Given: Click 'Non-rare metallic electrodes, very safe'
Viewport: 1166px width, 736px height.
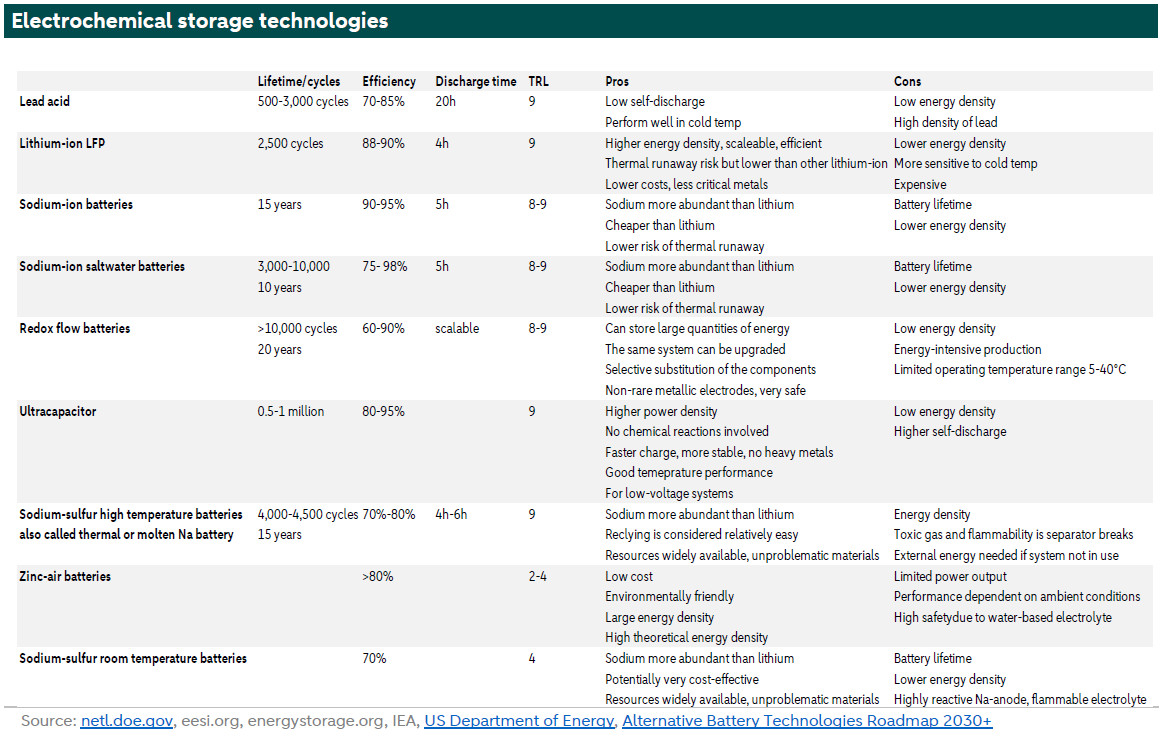Looking at the screenshot, I should click(705, 390).
